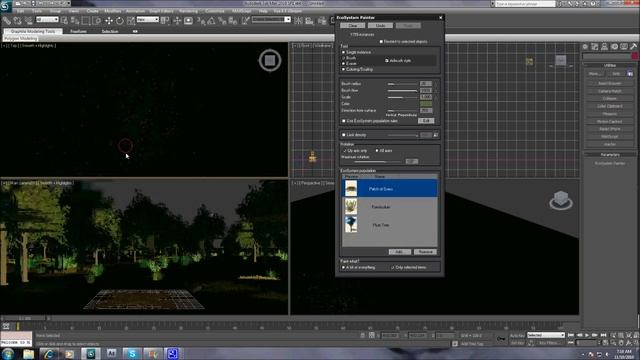
Task: Switch to the Display command panel tab
Action: coord(624,47)
